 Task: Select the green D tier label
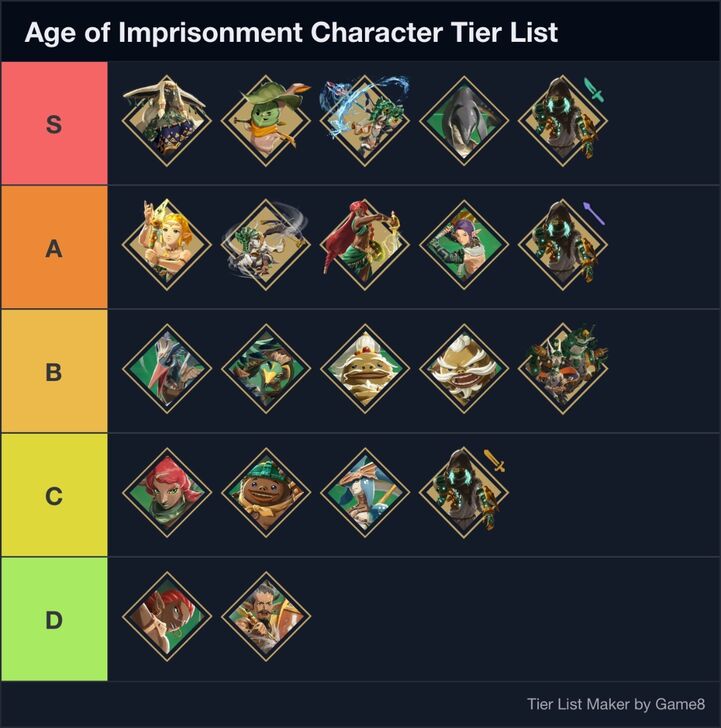pos(54,619)
